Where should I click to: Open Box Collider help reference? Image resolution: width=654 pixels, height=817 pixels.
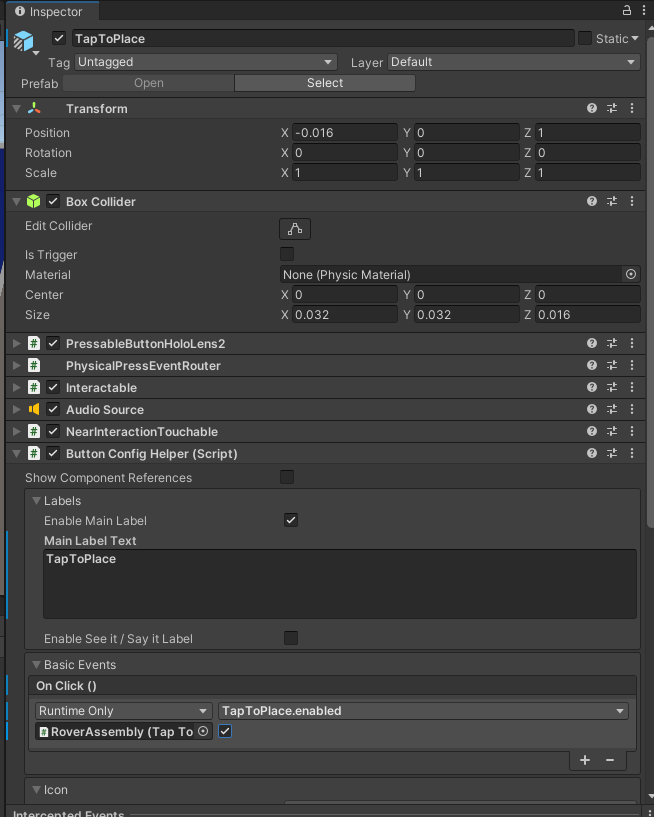click(591, 201)
